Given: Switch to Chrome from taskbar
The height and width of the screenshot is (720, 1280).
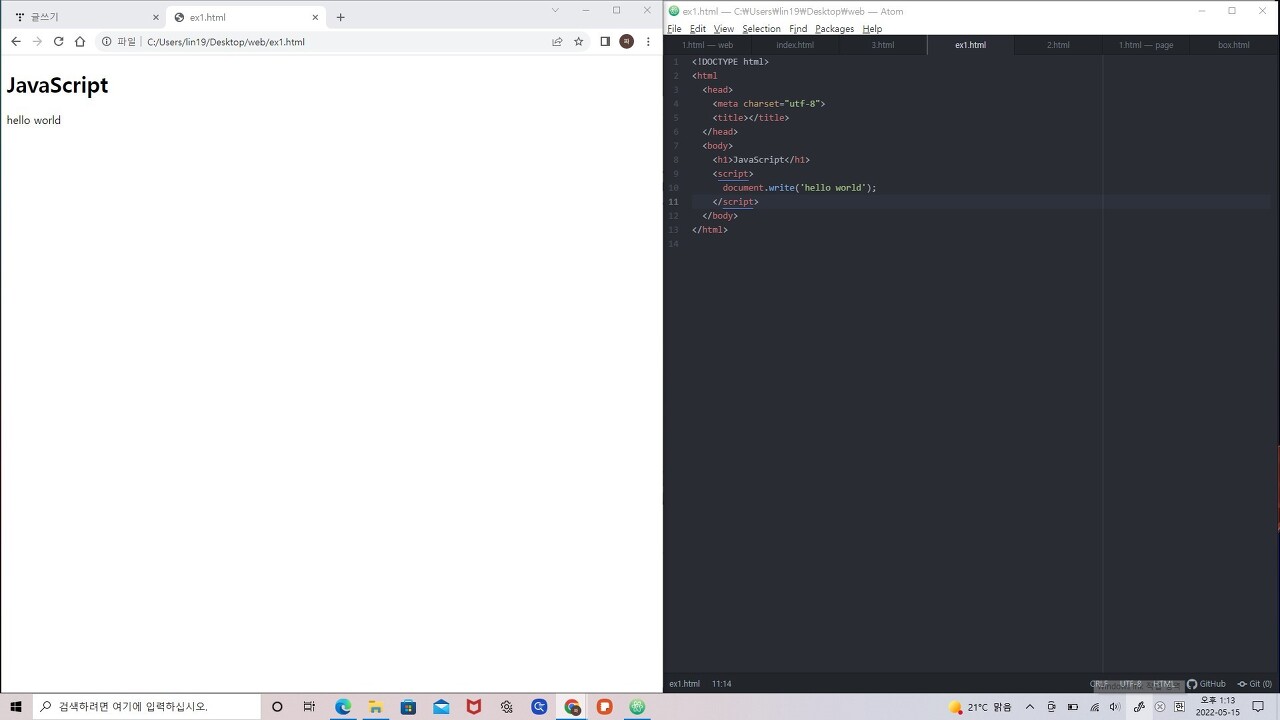Looking at the screenshot, I should pyautogui.click(x=572, y=707).
